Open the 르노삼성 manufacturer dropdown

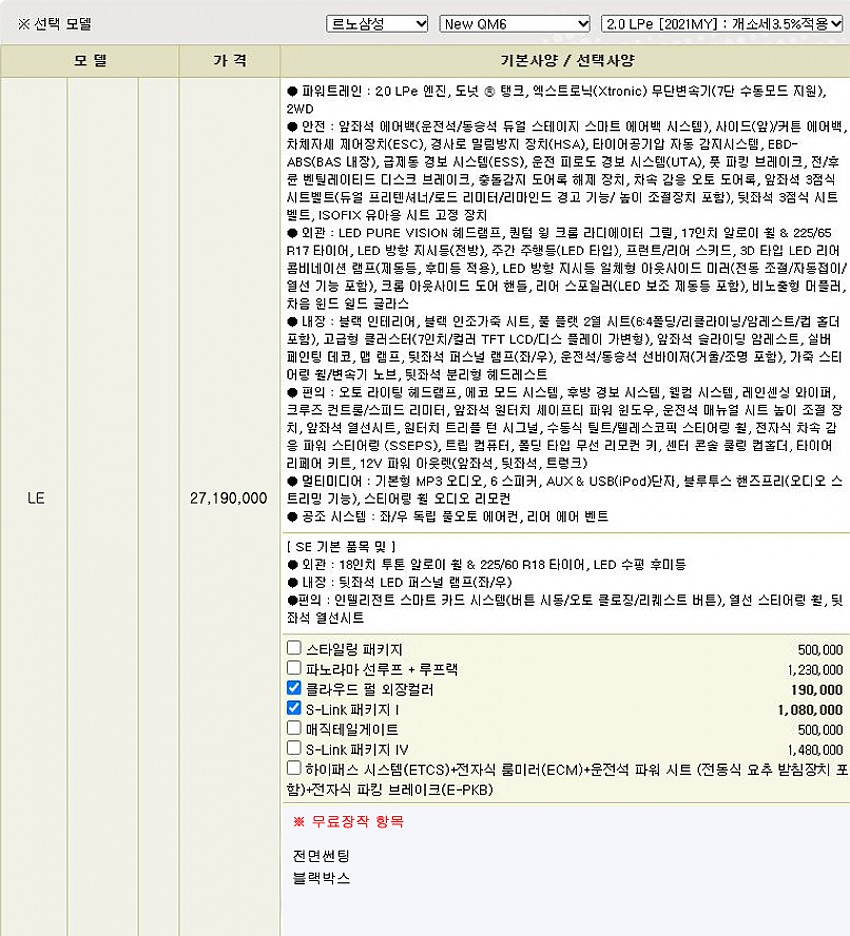pos(377,23)
